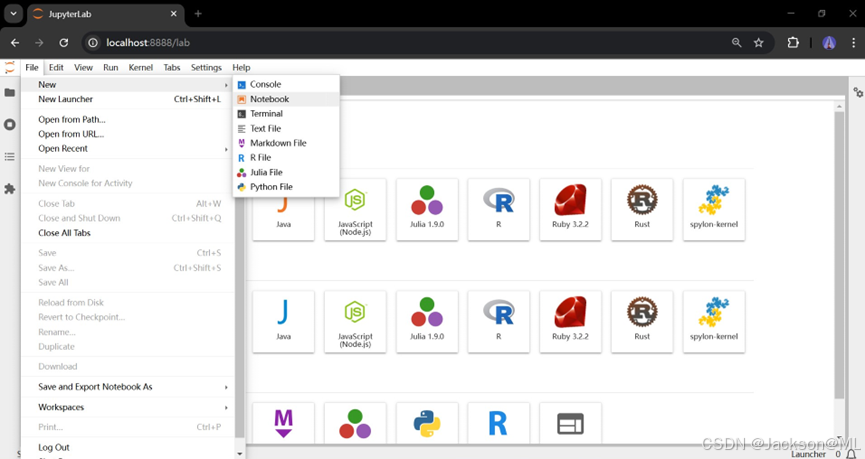Open Ruby 3.2.2 console in second row
The image size is (865, 459).
570,322
